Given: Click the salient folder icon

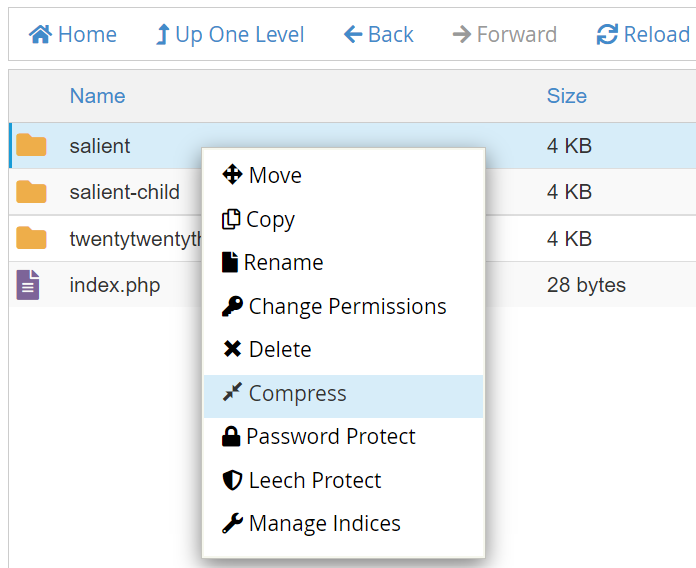Looking at the screenshot, I should pyautogui.click(x=31, y=145).
